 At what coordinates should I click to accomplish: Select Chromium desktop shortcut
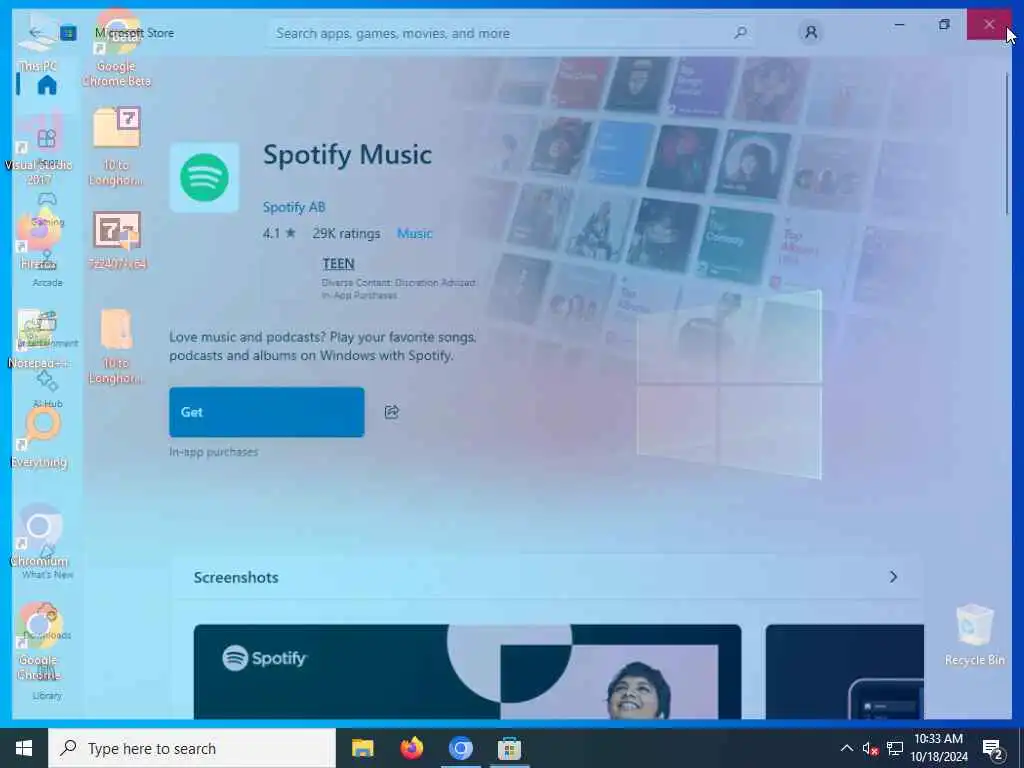click(x=39, y=537)
